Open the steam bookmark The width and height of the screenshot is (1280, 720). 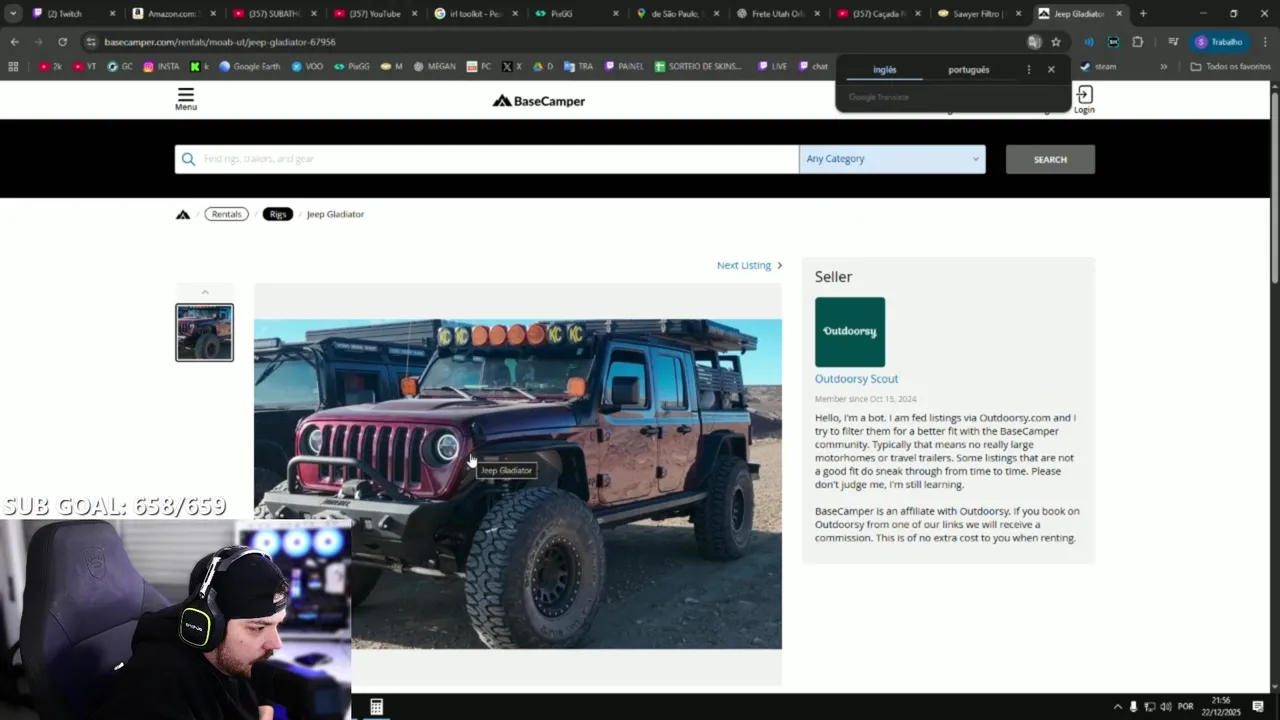1098,67
